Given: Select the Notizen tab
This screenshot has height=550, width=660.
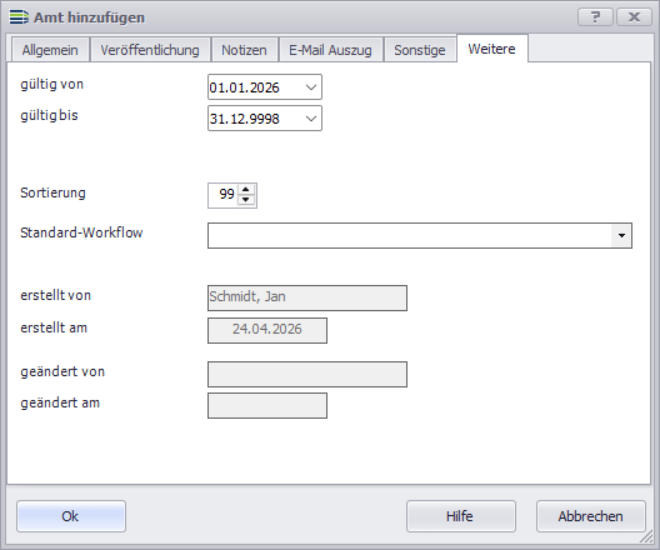Looking at the screenshot, I should pos(244,50).
